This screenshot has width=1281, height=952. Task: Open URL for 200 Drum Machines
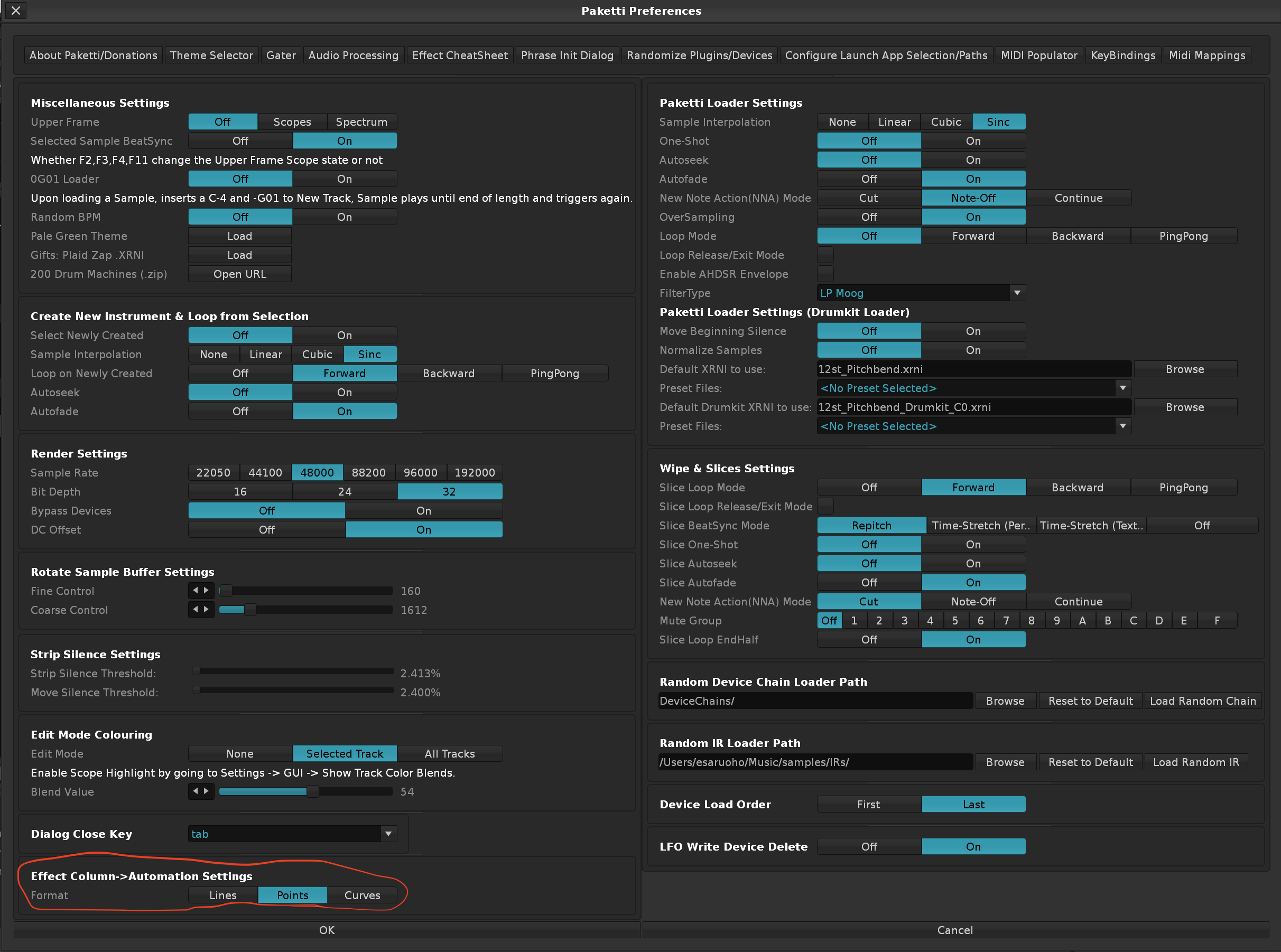240,274
